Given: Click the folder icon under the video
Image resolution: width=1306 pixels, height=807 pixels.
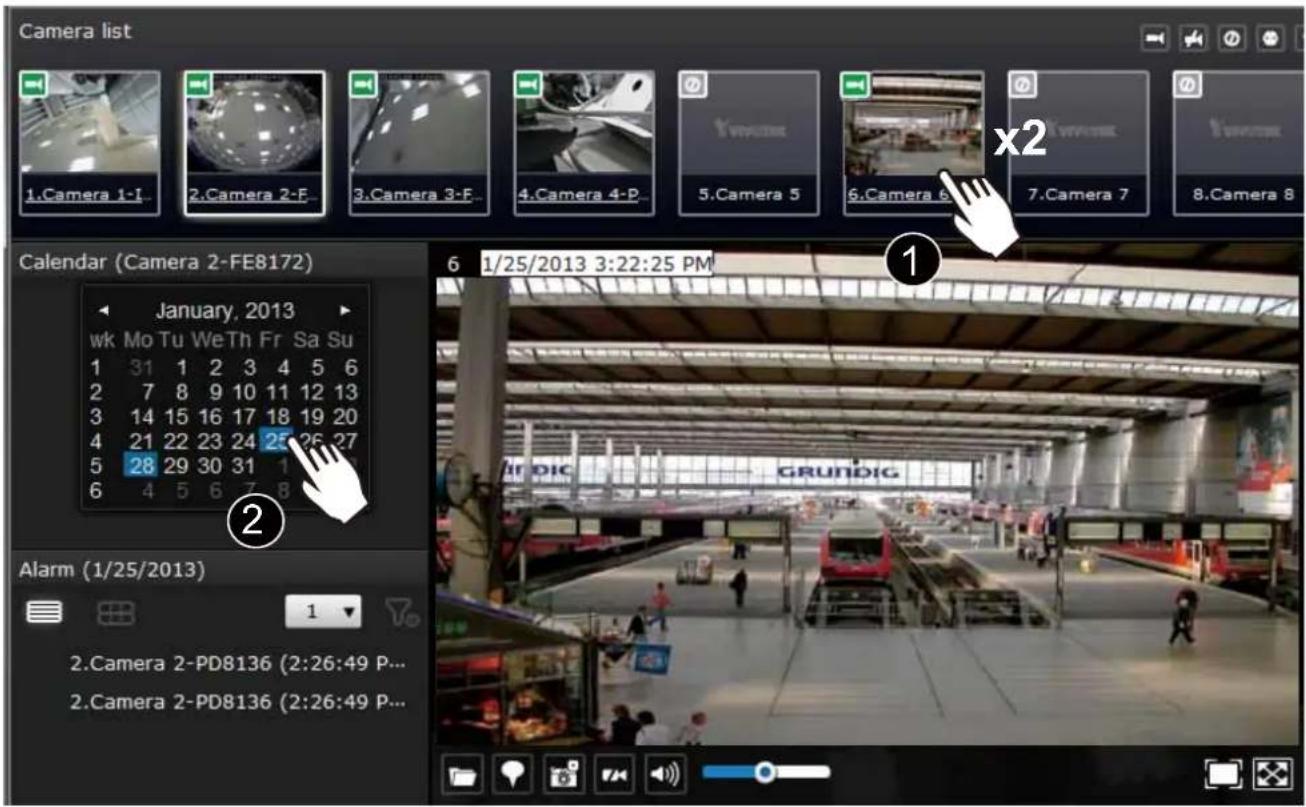Looking at the screenshot, I should coord(462,774).
